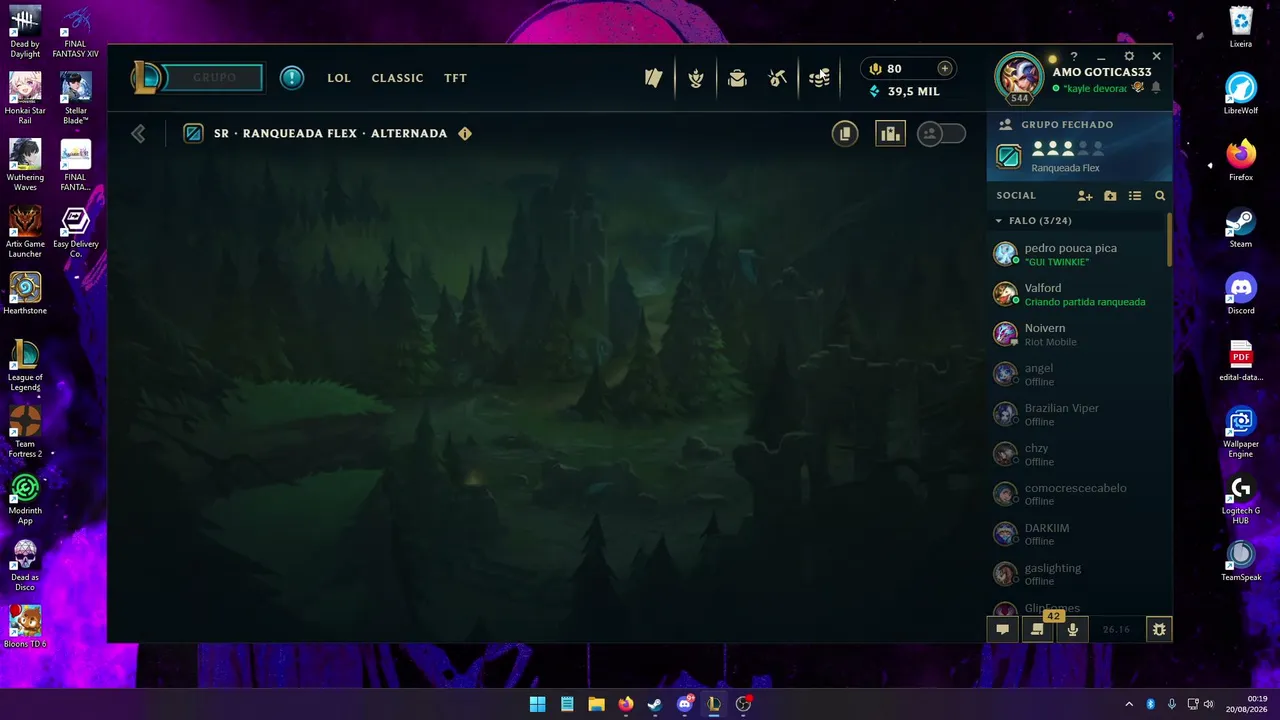1280x720 pixels.
Task: Open Modrinth App desktop shortcut
Action: 25,499
